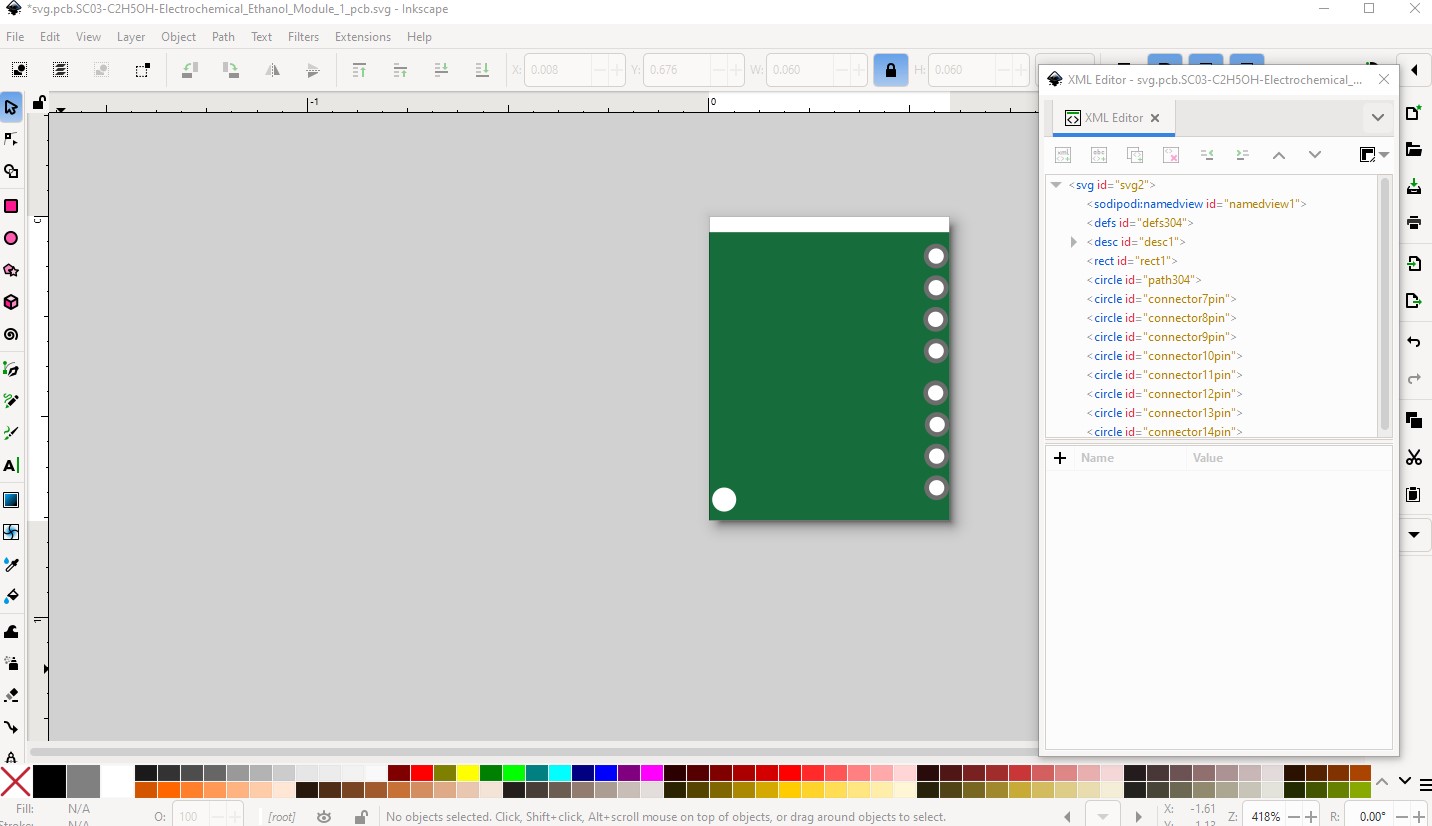Click the XML Editor new element node icon
1432x826 pixels.
(x=1063, y=155)
